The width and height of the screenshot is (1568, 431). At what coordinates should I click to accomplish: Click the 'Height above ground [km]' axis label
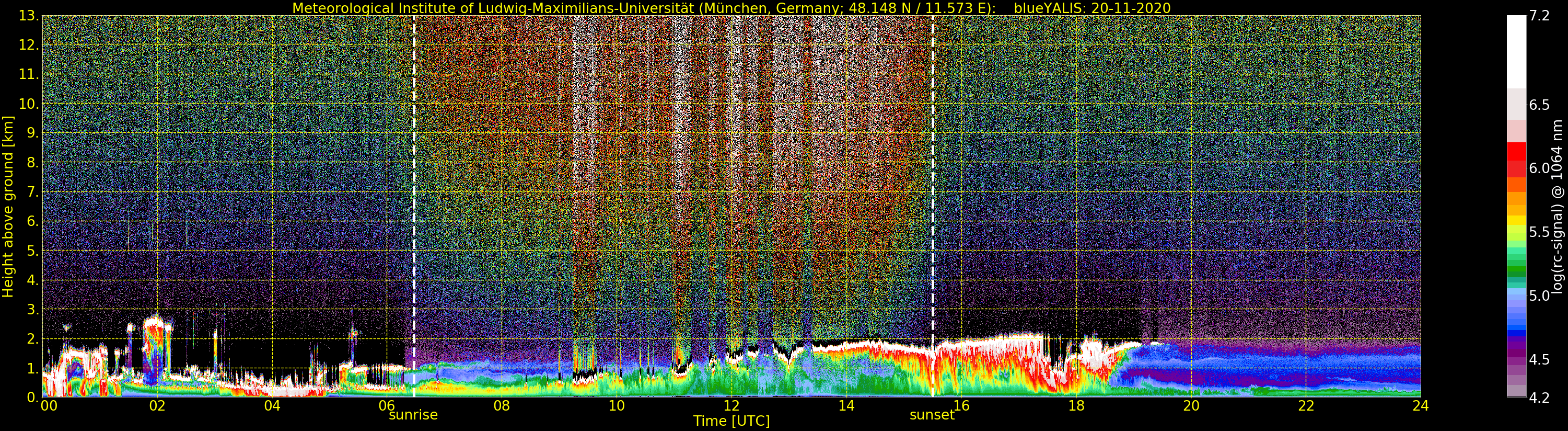point(8,206)
